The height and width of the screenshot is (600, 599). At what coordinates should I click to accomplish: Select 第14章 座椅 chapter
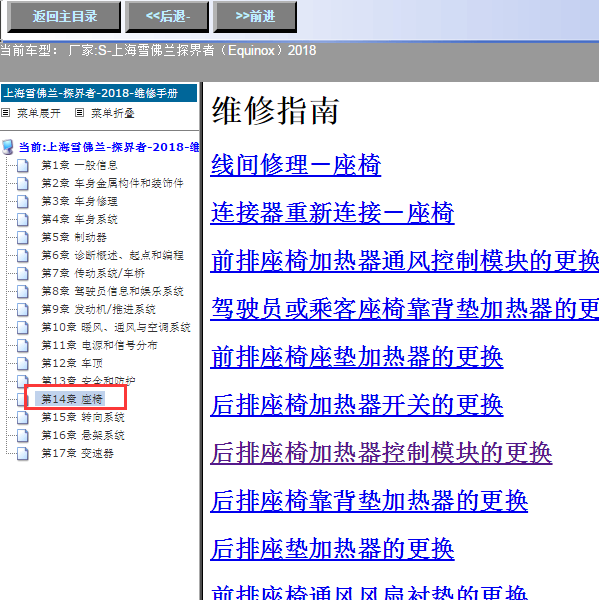click(x=72, y=399)
